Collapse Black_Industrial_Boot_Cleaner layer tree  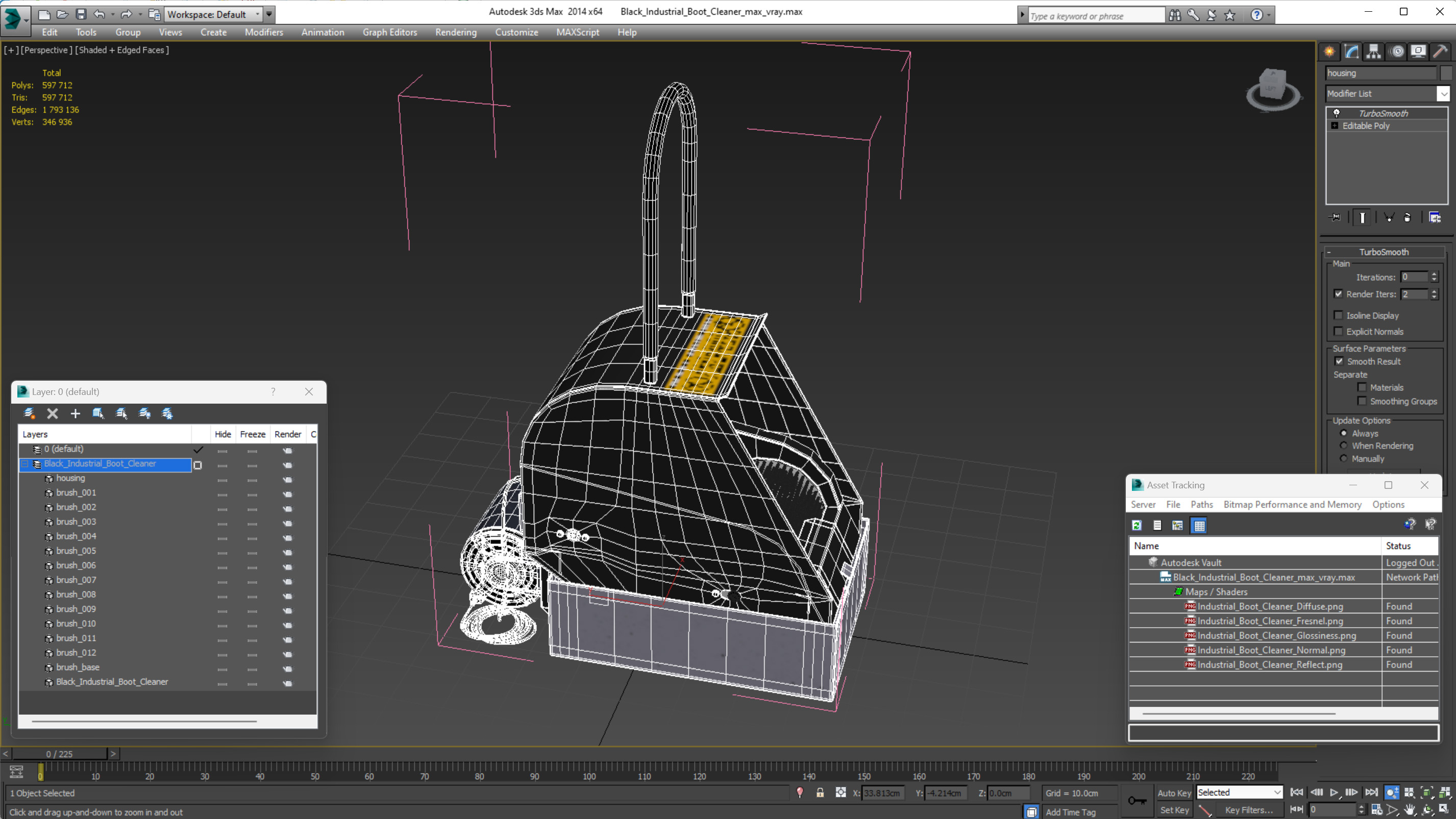25,463
